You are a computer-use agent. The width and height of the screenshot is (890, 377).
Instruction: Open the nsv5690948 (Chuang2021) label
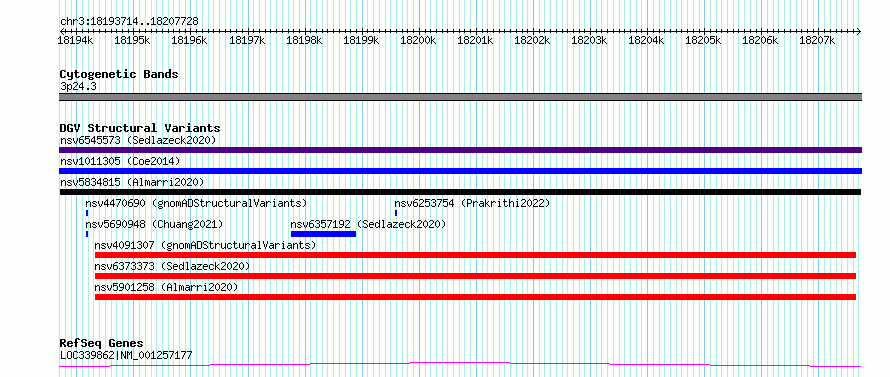(x=154, y=224)
